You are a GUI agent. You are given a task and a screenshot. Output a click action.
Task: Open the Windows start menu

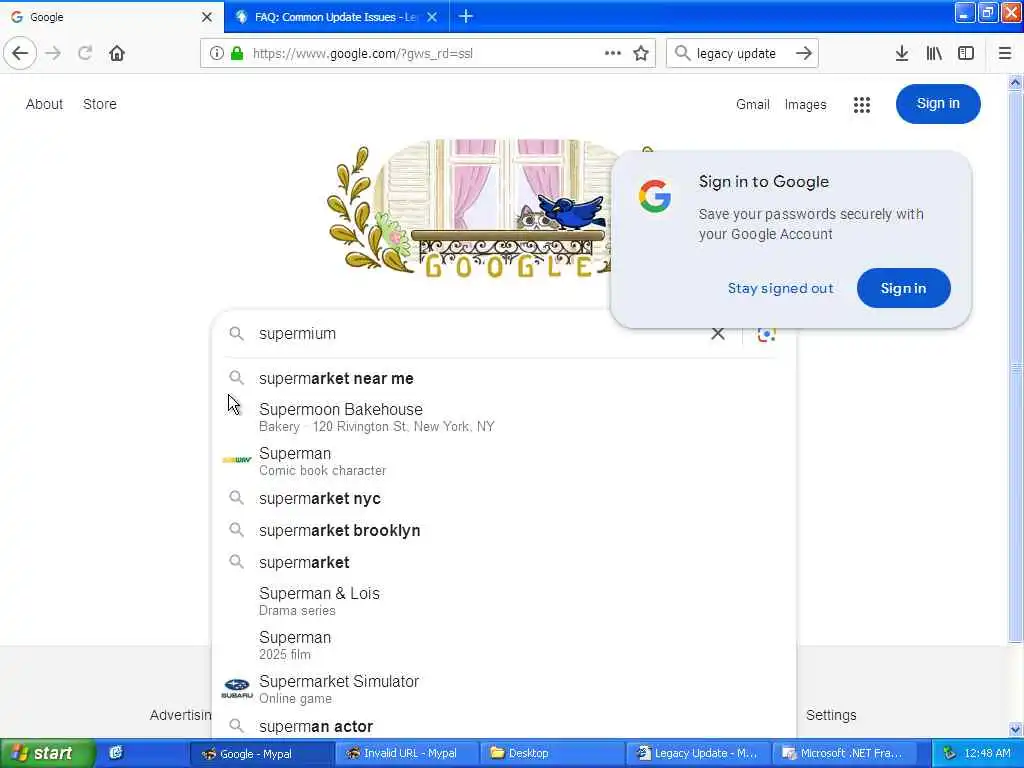click(x=47, y=753)
